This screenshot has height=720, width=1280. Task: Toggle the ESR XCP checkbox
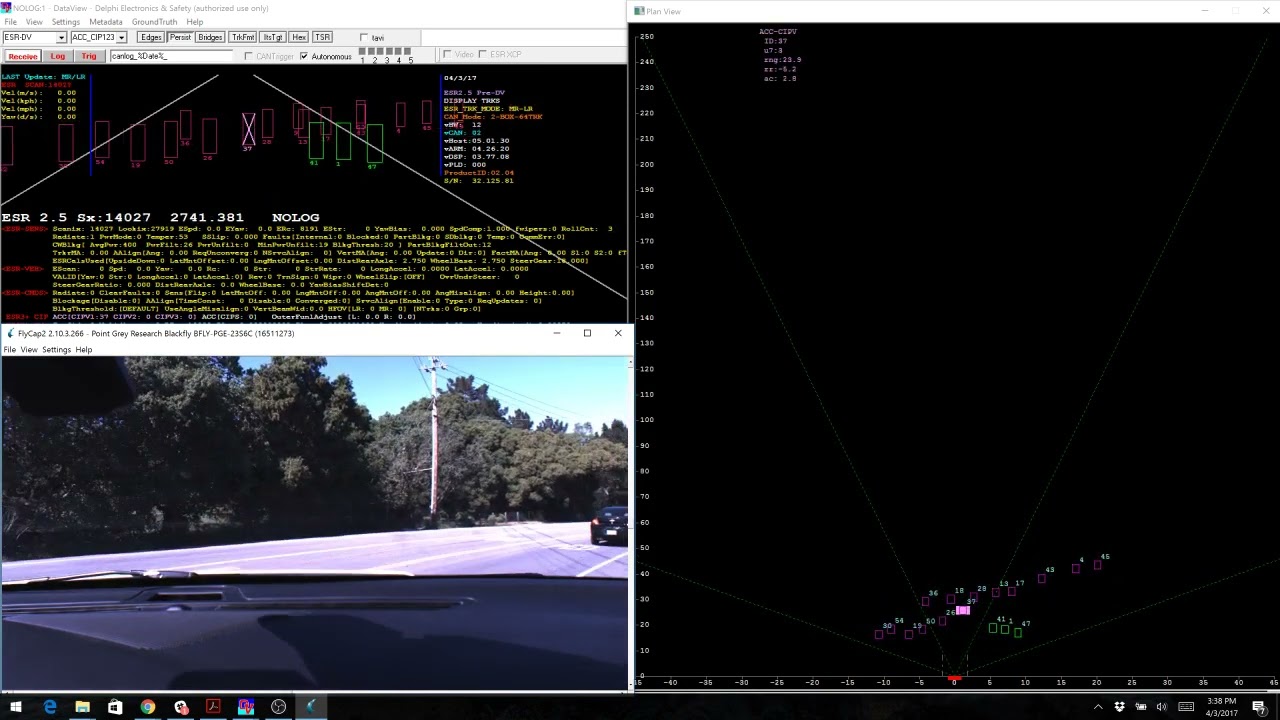[482, 54]
